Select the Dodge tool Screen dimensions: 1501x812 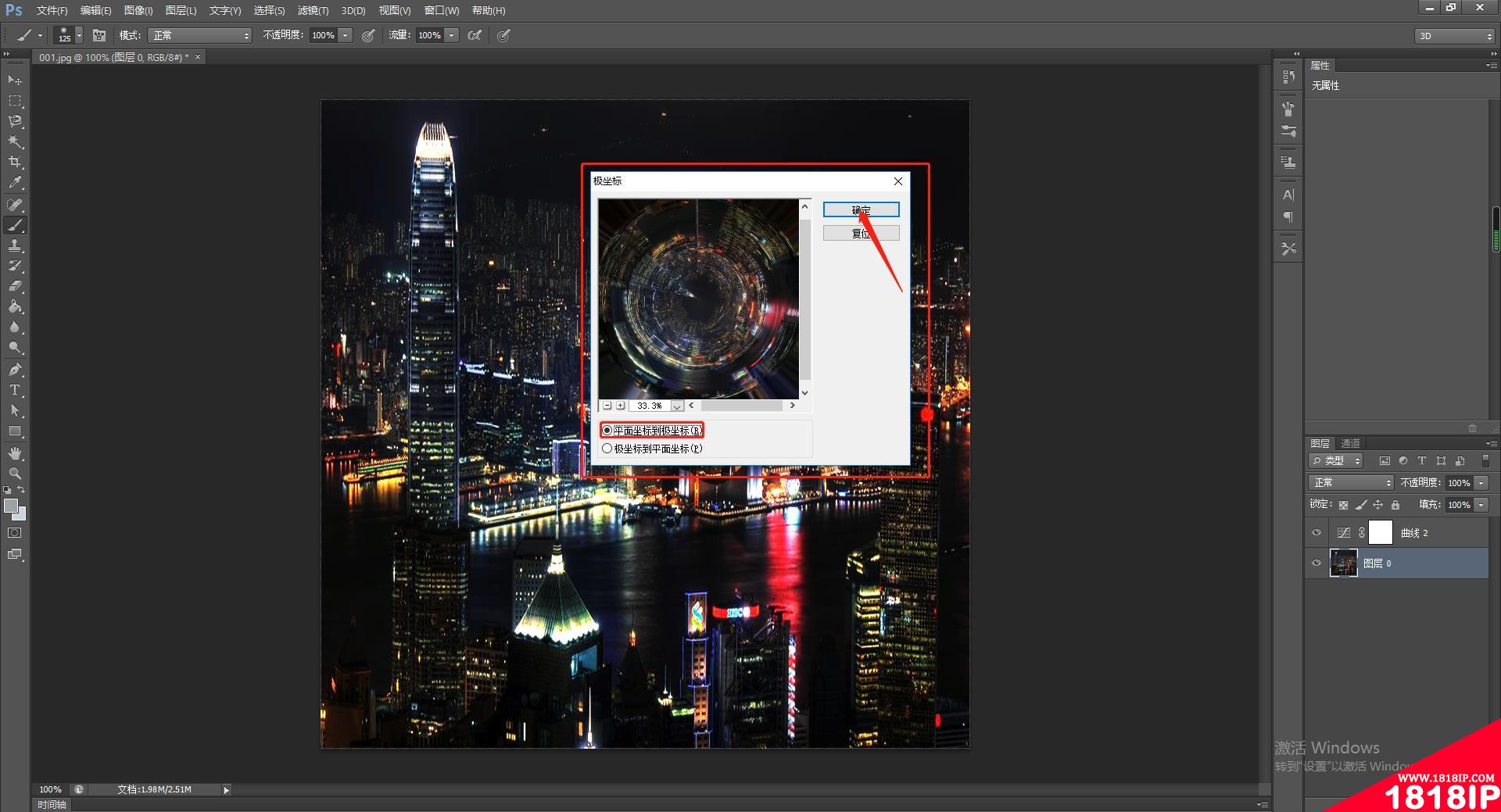point(15,348)
